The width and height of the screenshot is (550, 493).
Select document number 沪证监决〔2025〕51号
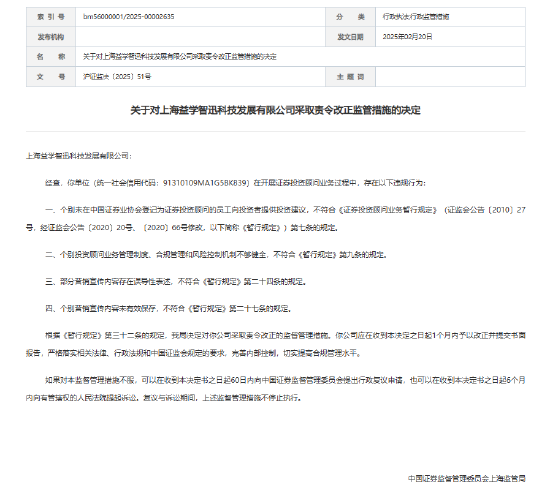point(117,76)
